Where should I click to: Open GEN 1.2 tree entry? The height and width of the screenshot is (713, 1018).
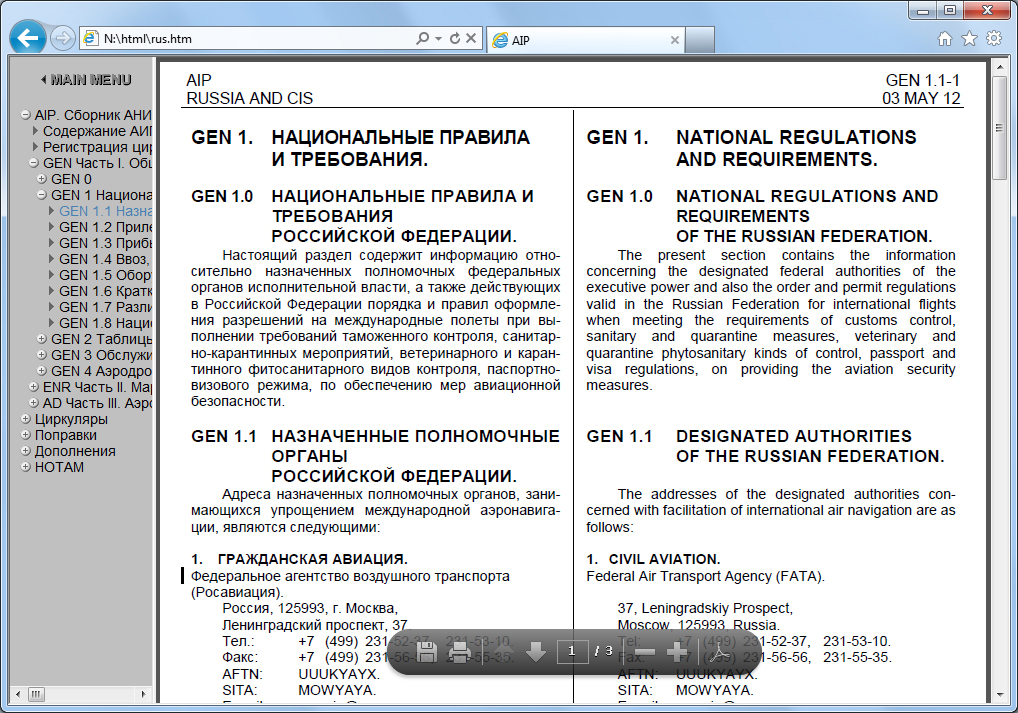(x=105, y=227)
